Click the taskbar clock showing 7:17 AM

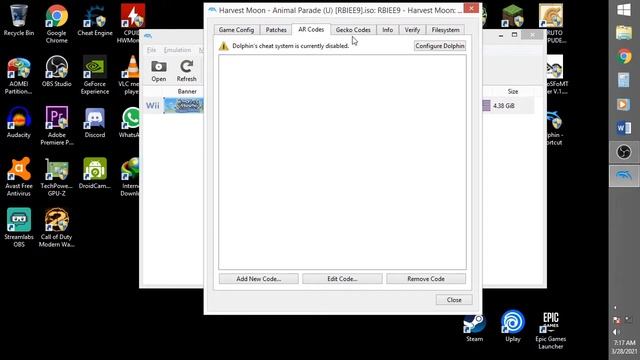(x=624, y=343)
